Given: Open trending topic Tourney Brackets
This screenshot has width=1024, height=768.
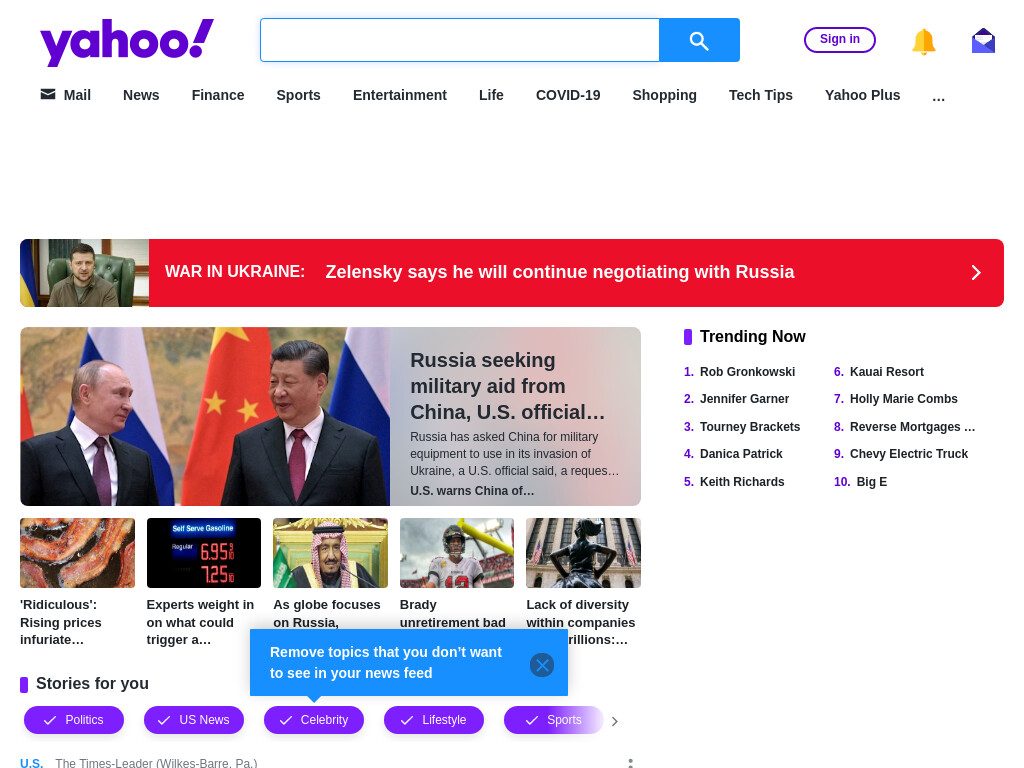Looking at the screenshot, I should pos(750,426).
